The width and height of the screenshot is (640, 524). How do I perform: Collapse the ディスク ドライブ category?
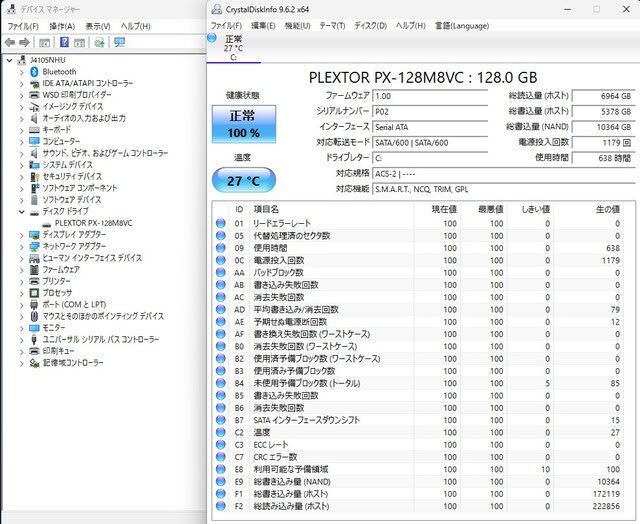22,212
